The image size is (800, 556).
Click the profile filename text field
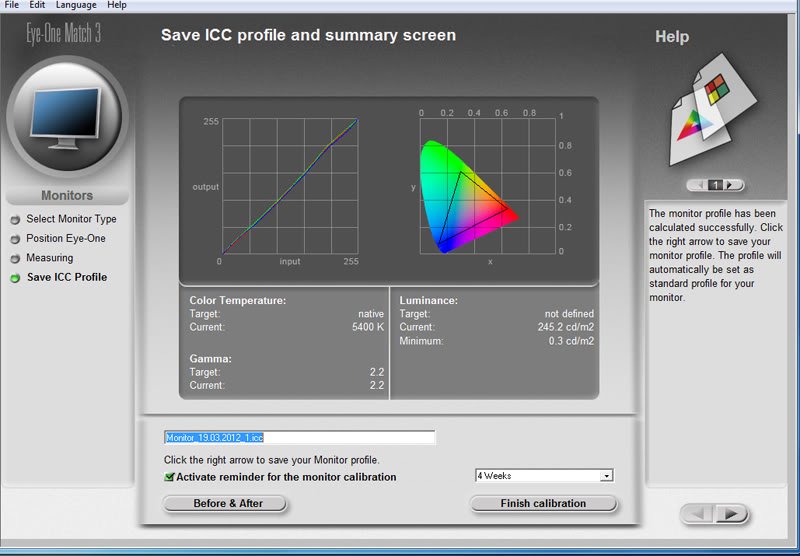point(299,437)
